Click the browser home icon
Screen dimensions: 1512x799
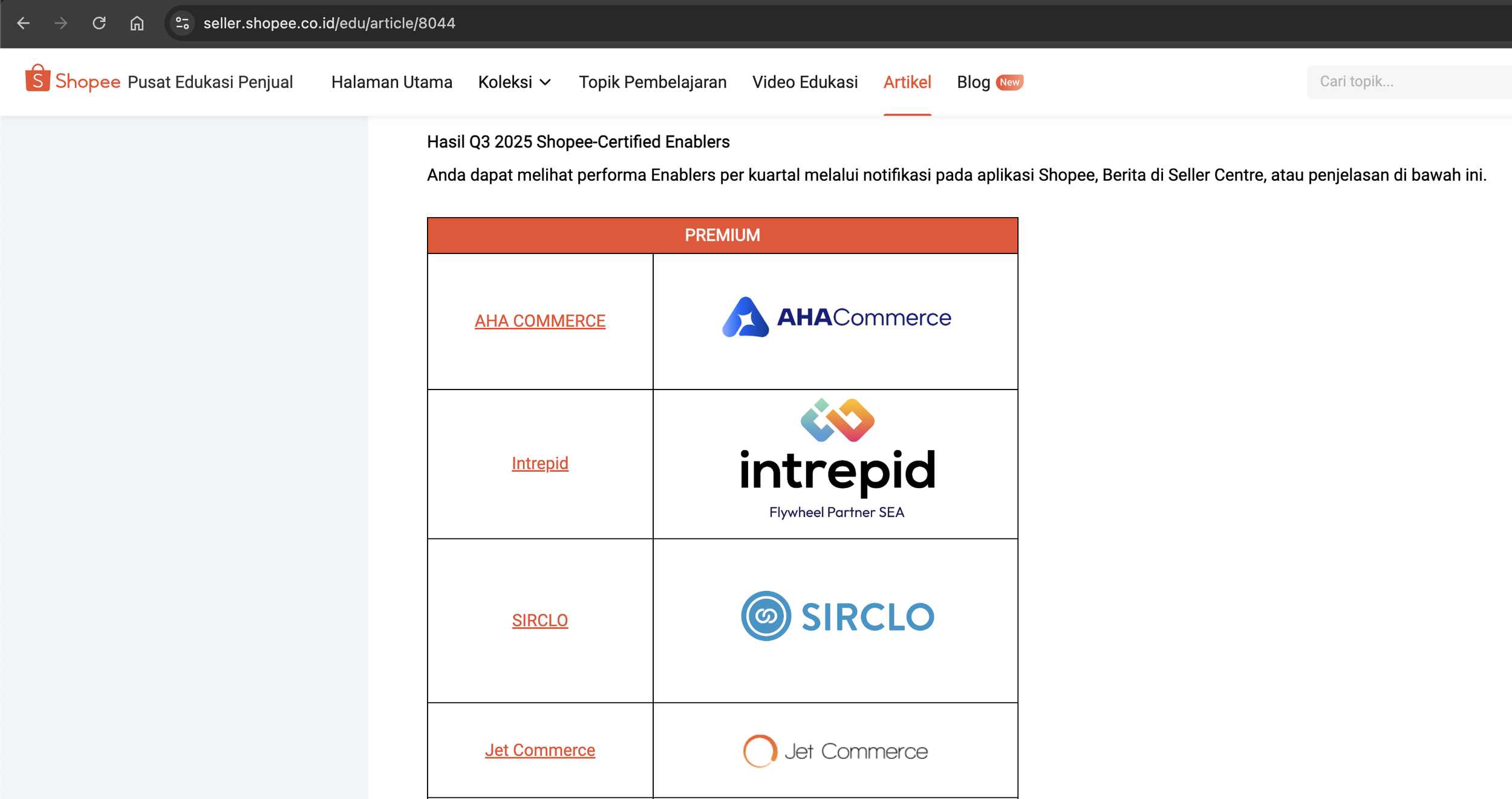pos(137,23)
